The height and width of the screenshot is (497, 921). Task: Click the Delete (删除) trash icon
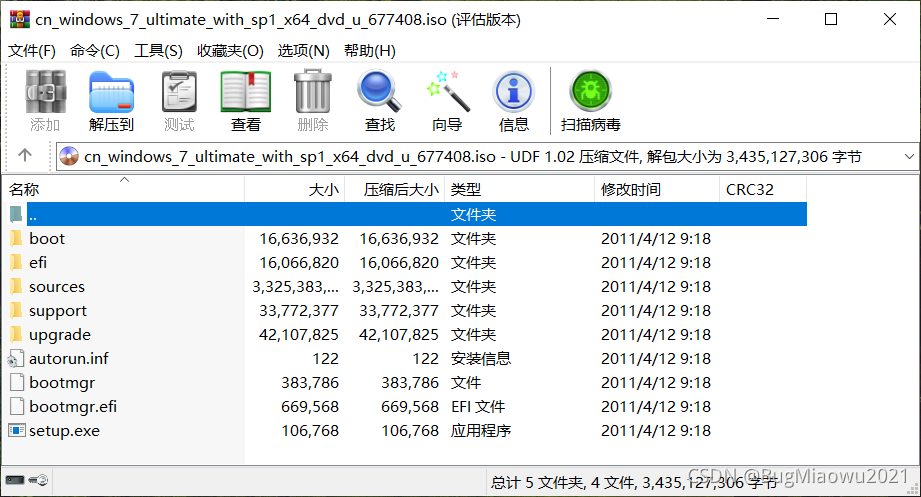point(312,91)
